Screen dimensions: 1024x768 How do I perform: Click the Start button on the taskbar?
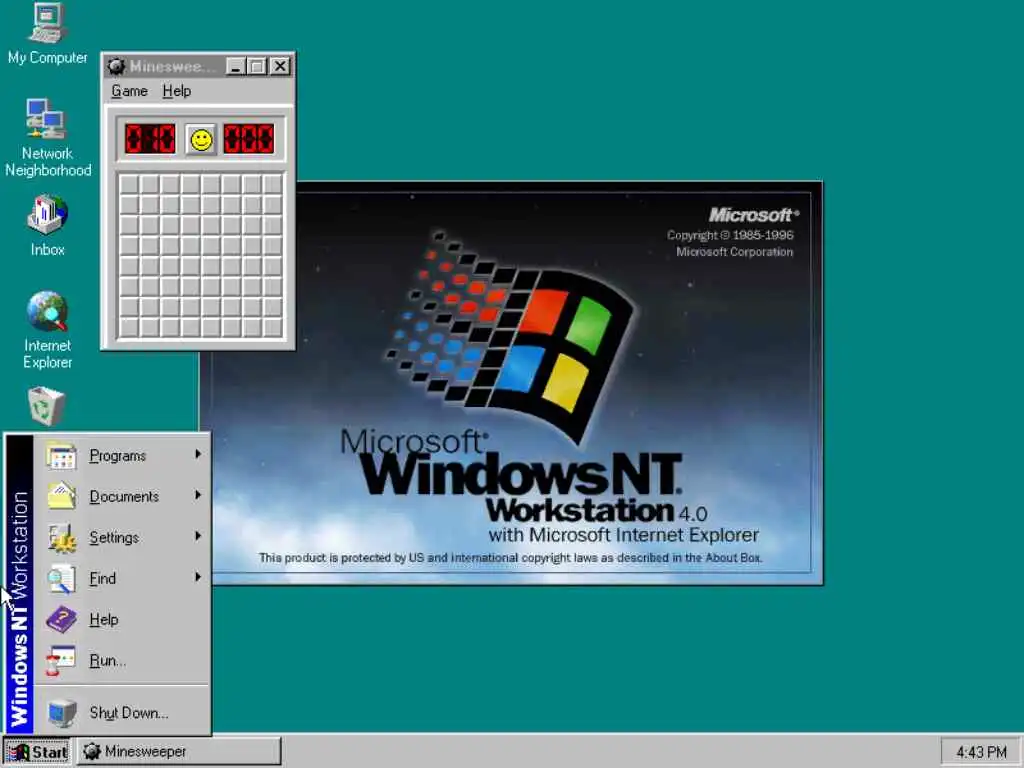click(x=37, y=752)
